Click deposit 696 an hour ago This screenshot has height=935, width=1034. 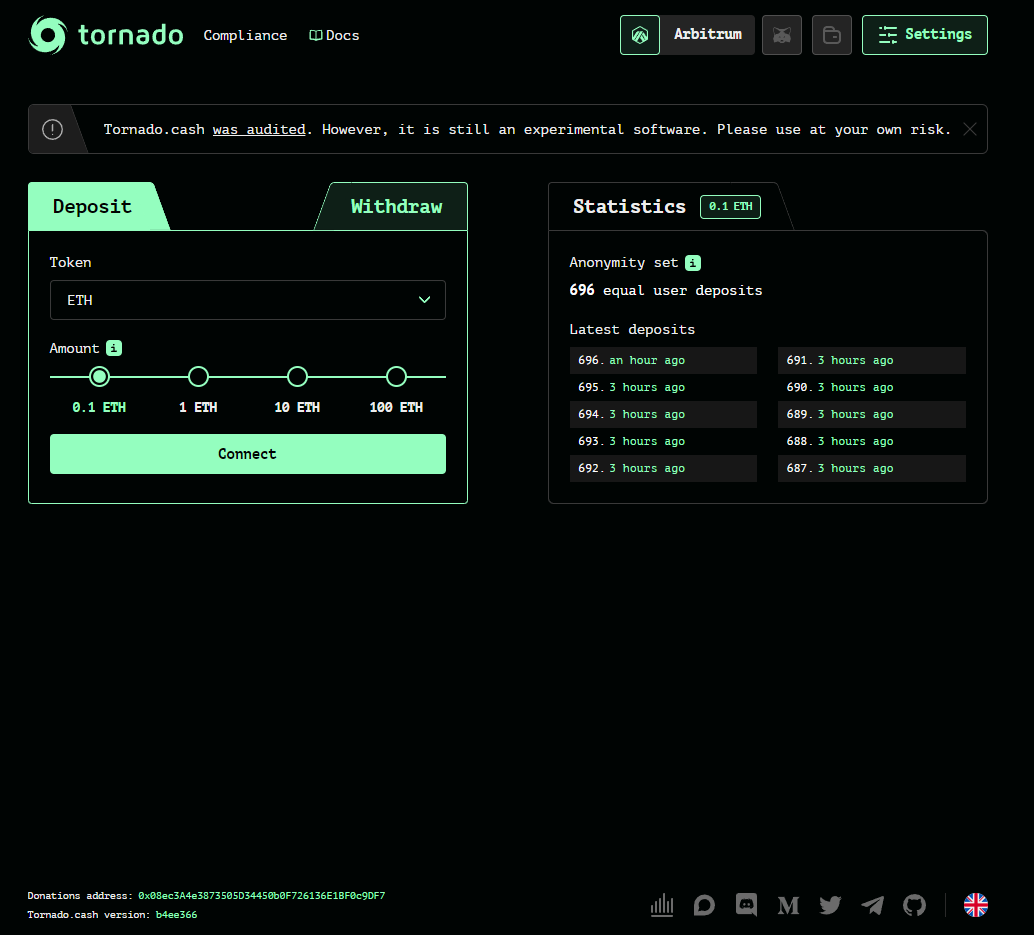[x=663, y=360]
